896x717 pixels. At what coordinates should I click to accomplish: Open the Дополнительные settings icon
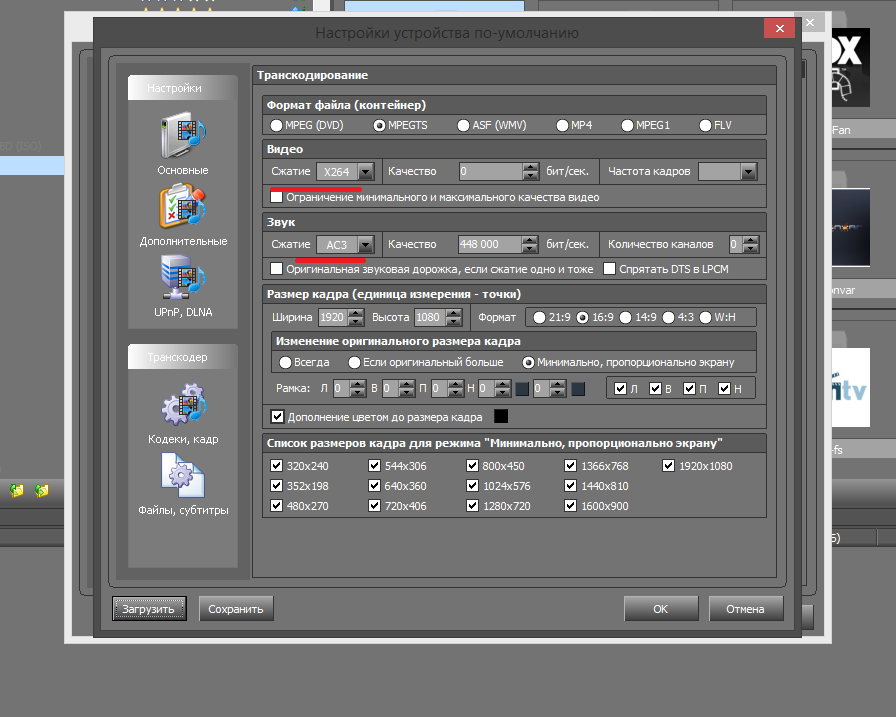(182, 208)
